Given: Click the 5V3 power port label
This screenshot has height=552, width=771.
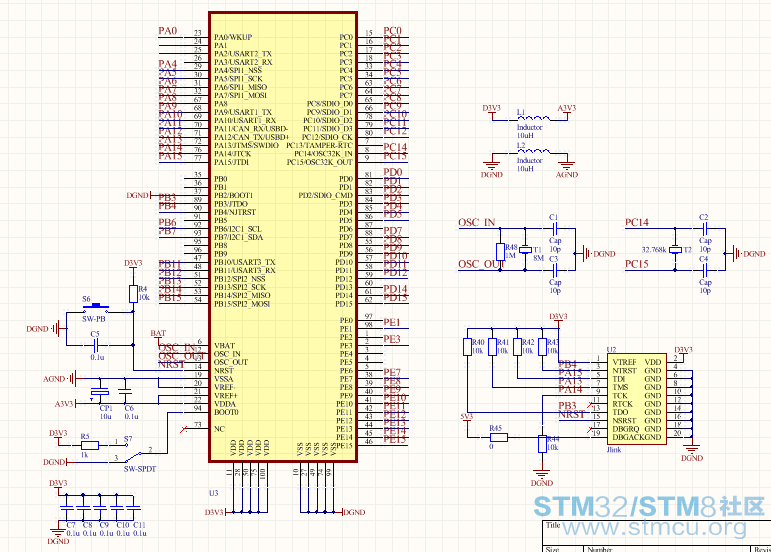Looking at the screenshot, I should tap(467, 417).
